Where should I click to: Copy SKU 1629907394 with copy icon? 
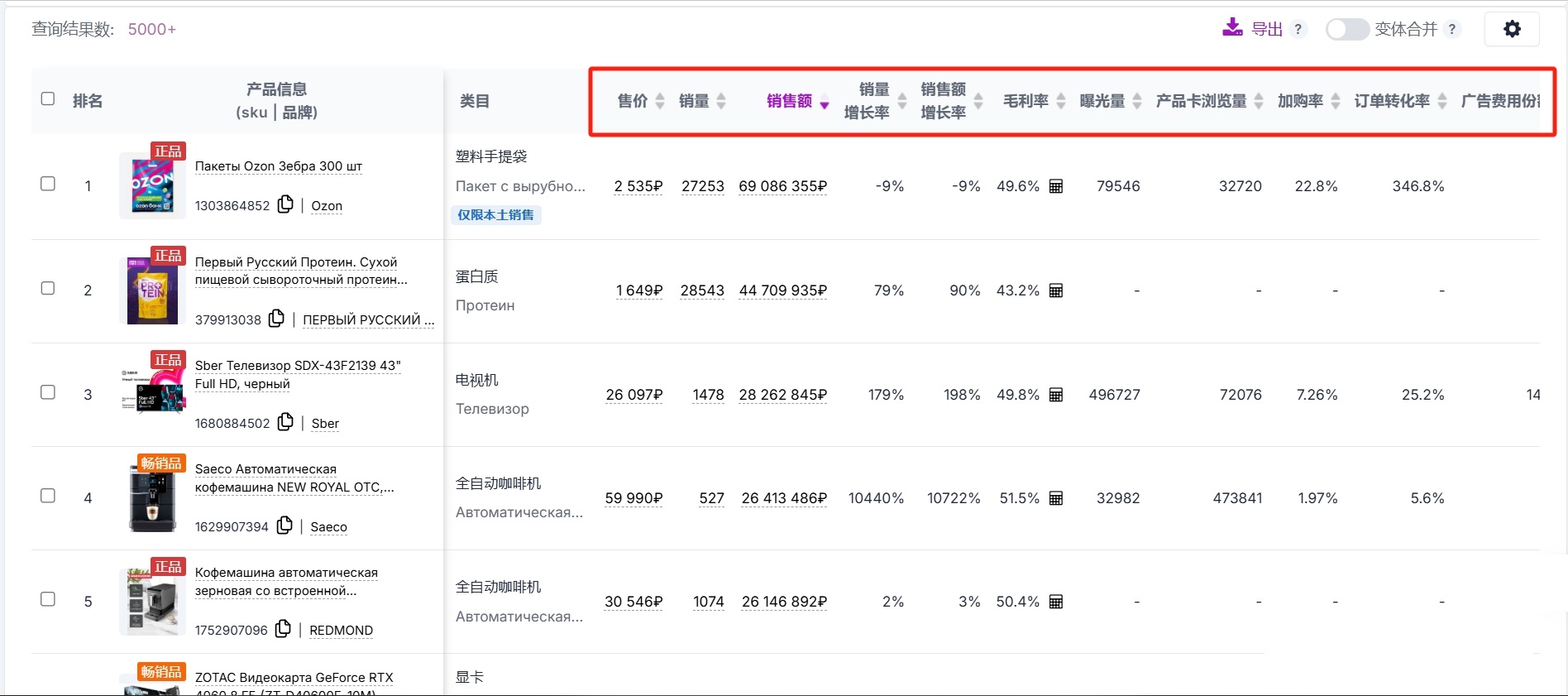284,525
